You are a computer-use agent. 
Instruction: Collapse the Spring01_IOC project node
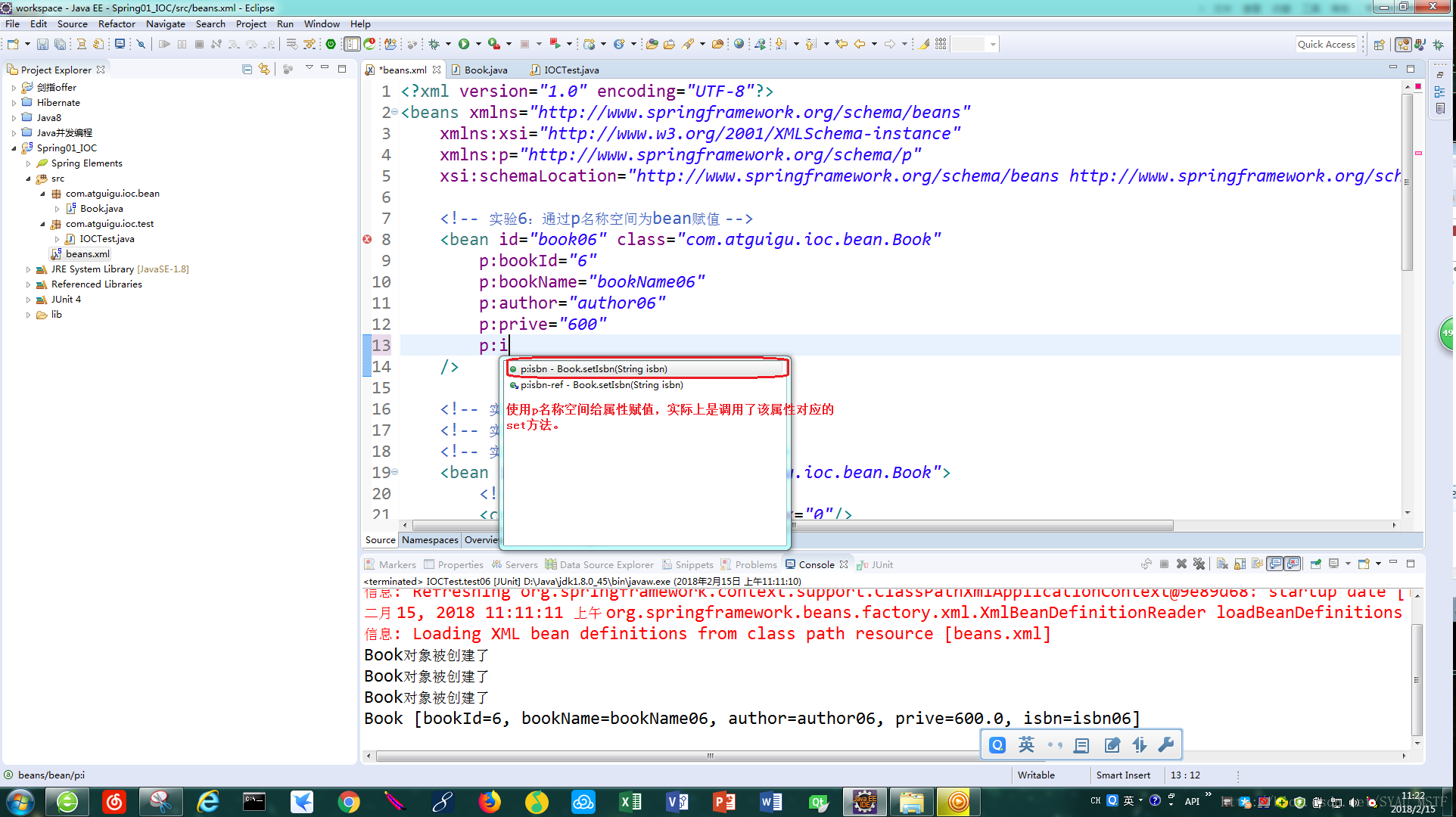pyautogui.click(x=14, y=148)
